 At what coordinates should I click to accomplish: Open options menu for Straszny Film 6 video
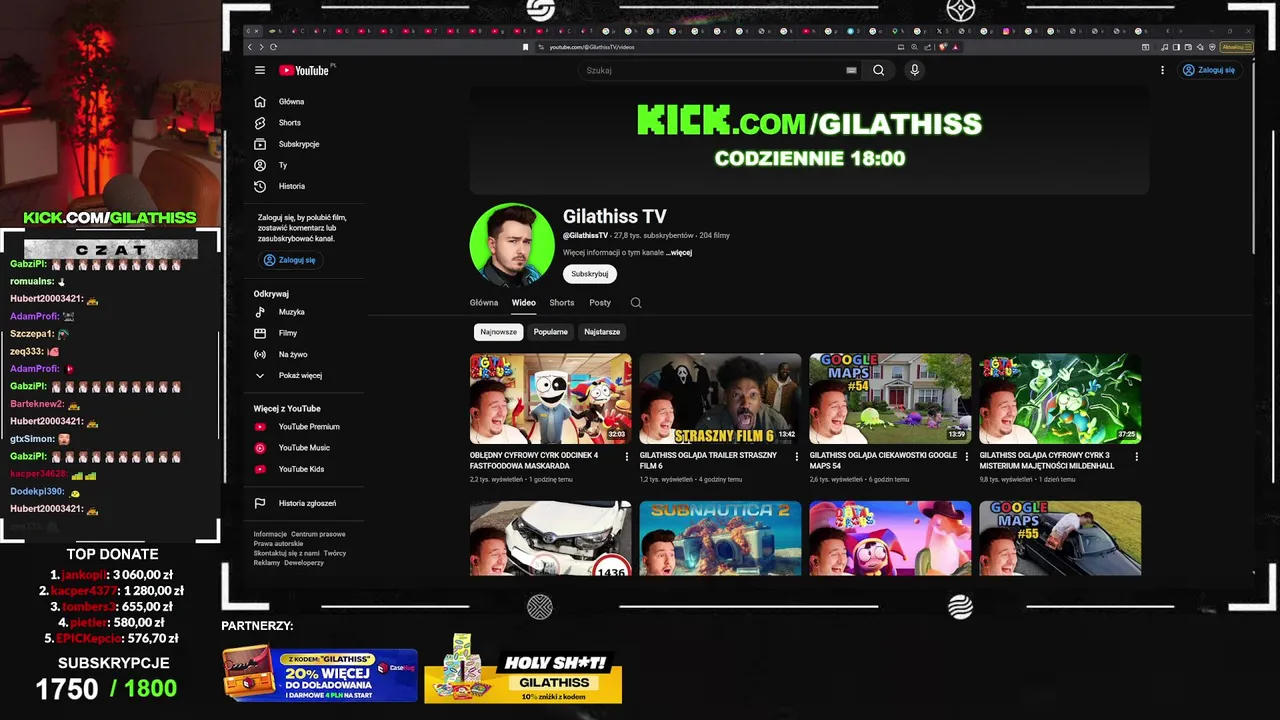click(x=797, y=457)
